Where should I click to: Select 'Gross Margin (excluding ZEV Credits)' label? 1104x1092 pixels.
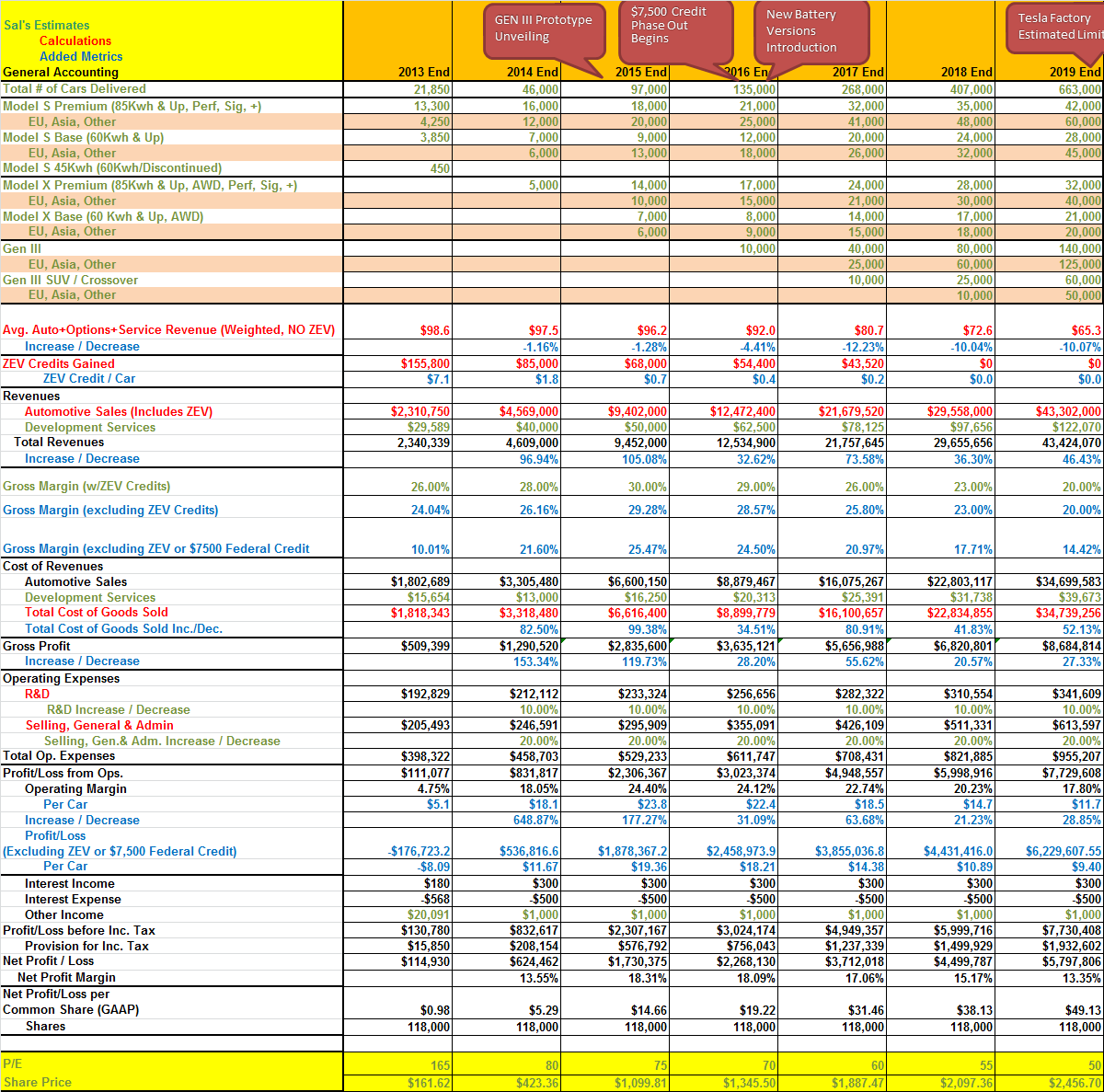click(110, 510)
